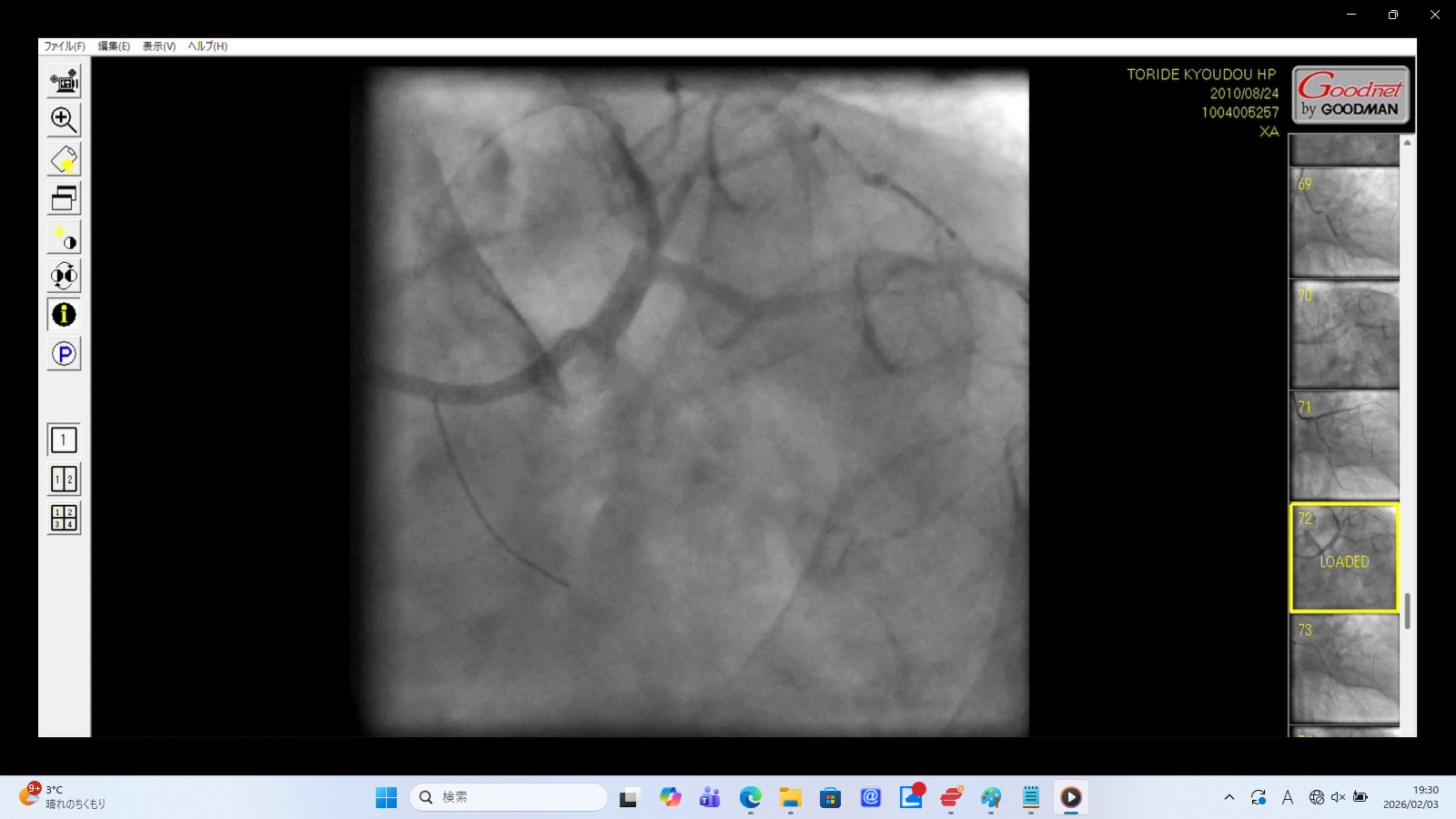Image resolution: width=1456 pixels, height=819 pixels.
Task: Open the 編集(E) menu
Action: pos(114,46)
